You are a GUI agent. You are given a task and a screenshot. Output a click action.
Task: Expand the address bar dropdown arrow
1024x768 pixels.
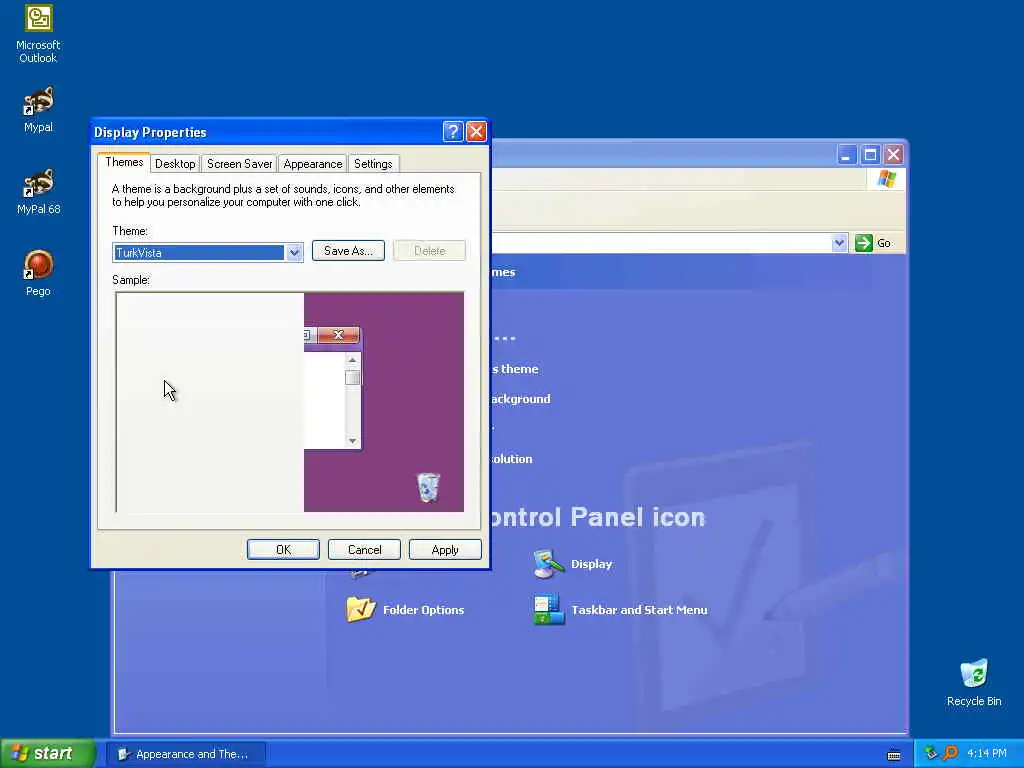pyautogui.click(x=839, y=243)
